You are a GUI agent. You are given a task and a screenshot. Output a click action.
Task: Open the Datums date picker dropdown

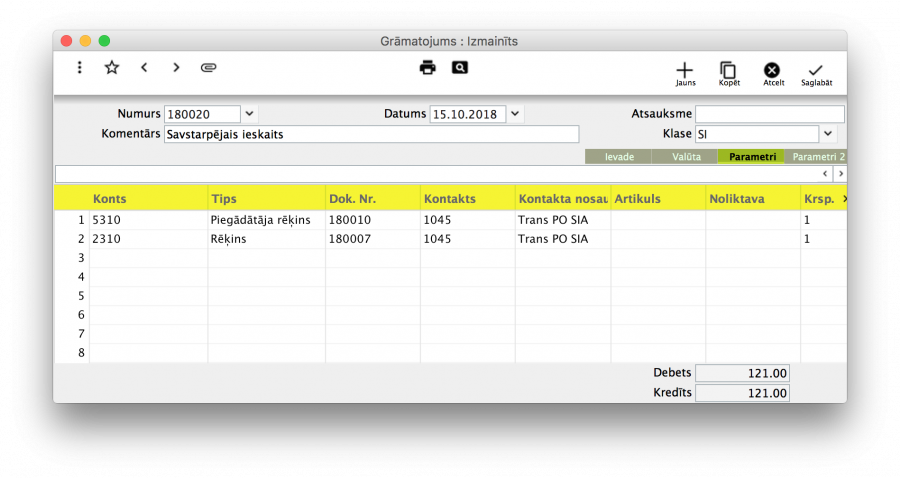pyautogui.click(x=515, y=114)
